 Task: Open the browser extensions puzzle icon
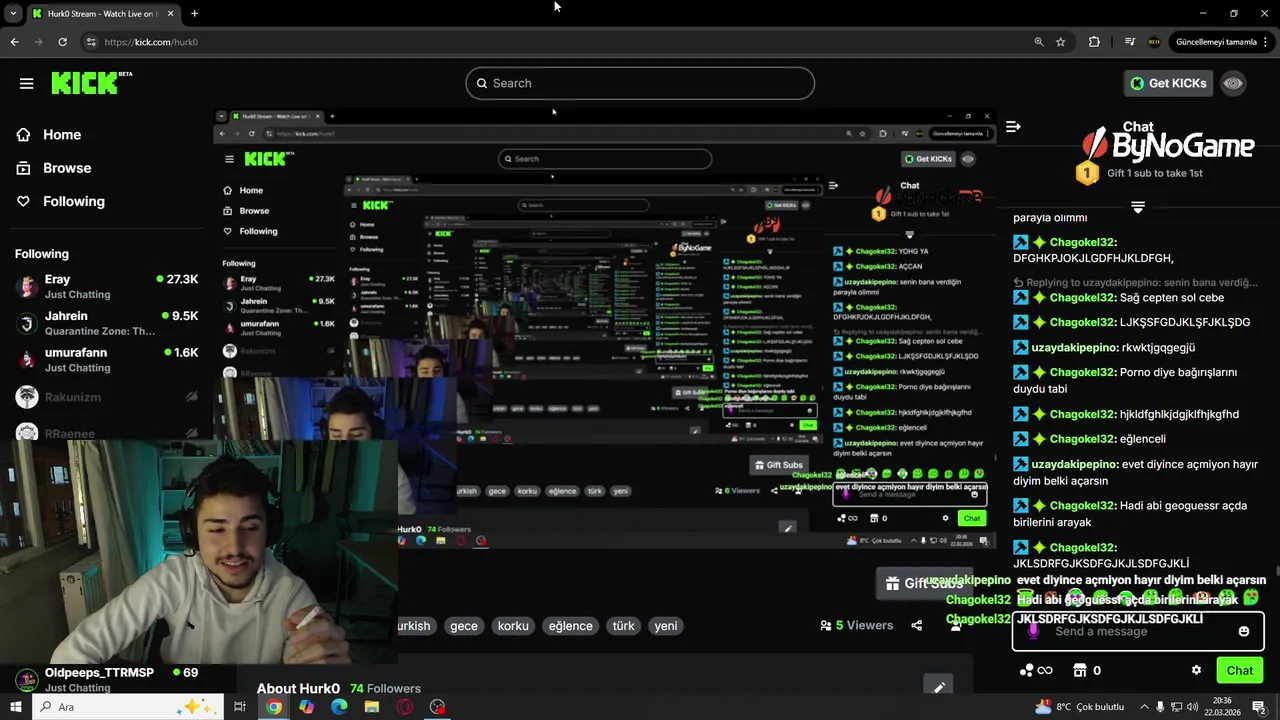coord(1094,42)
